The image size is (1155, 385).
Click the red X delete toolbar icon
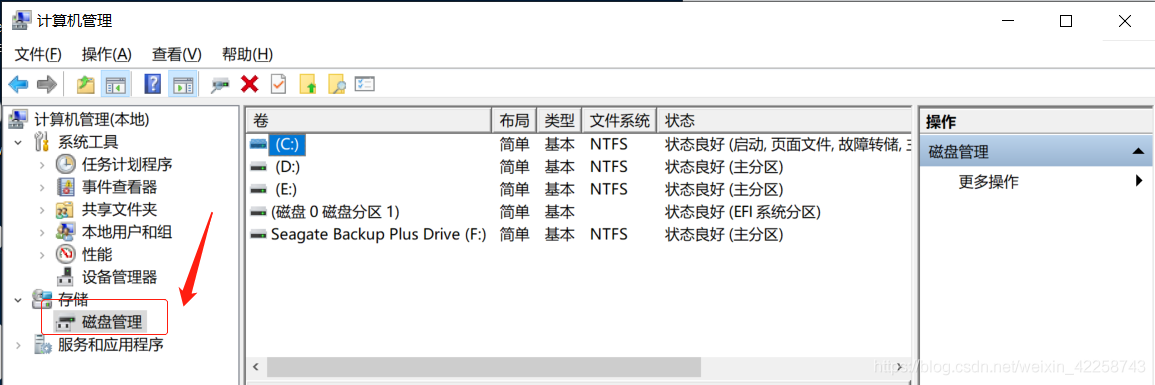pyautogui.click(x=250, y=85)
